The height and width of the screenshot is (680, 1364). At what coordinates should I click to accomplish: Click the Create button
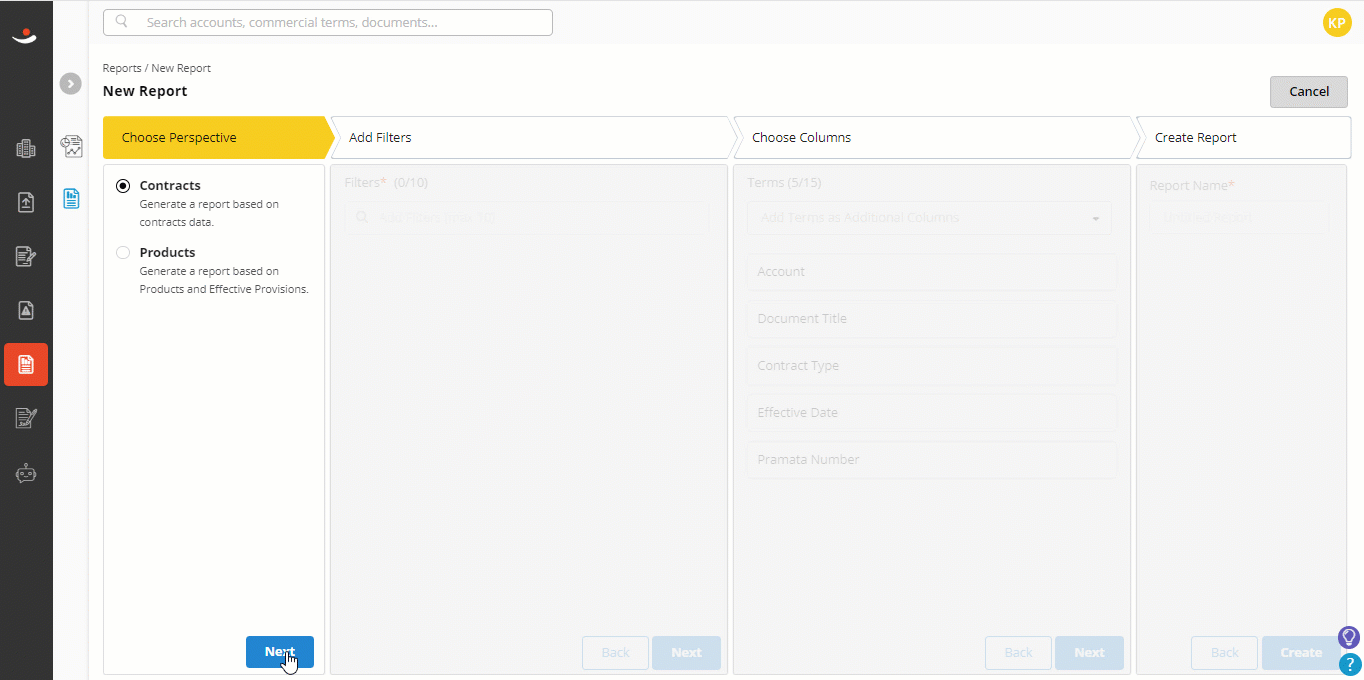[1301, 652]
